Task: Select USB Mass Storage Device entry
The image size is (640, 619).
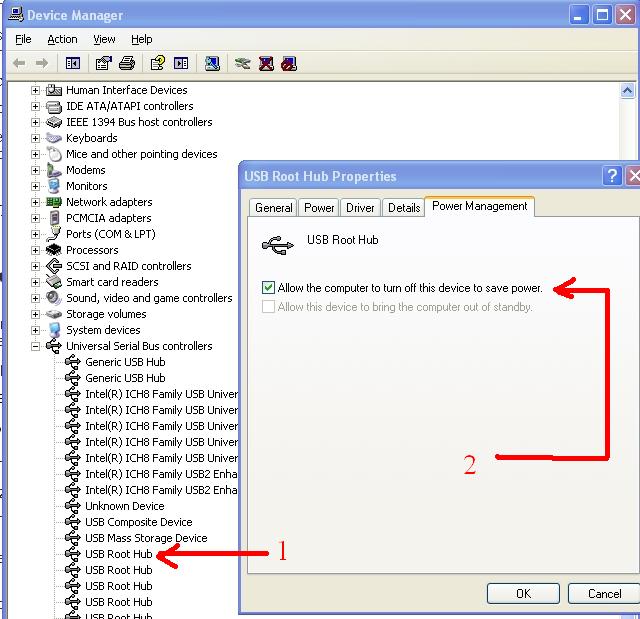Action: [x=146, y=538]
